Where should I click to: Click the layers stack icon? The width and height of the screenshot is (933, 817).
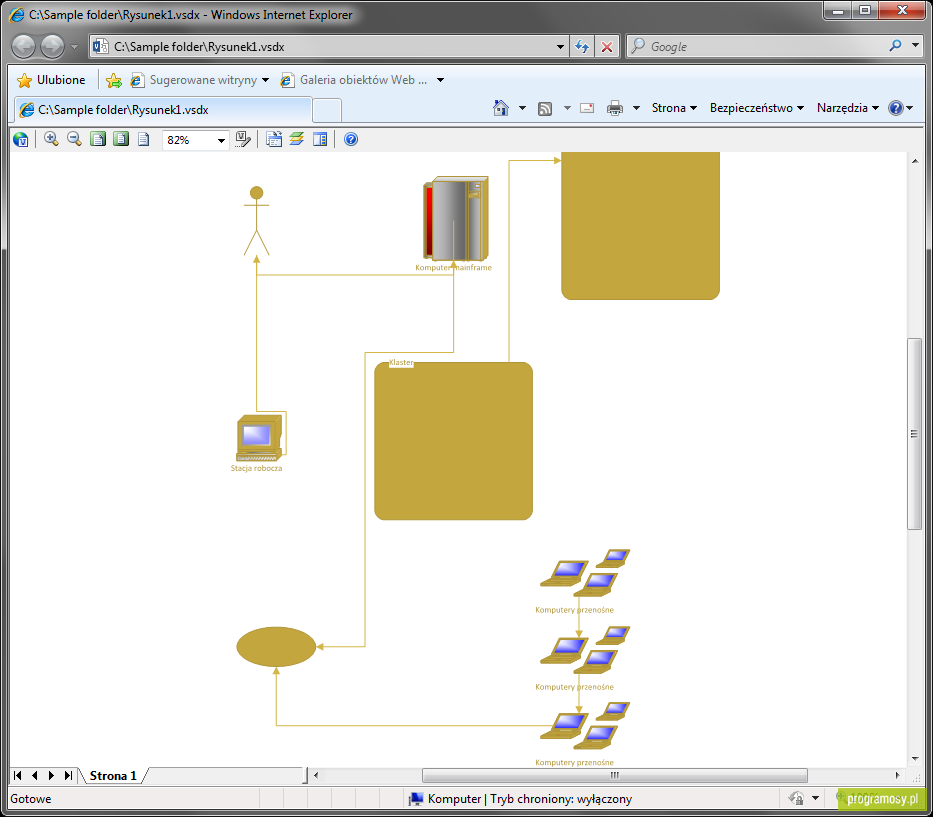click(x=296, y=139)
